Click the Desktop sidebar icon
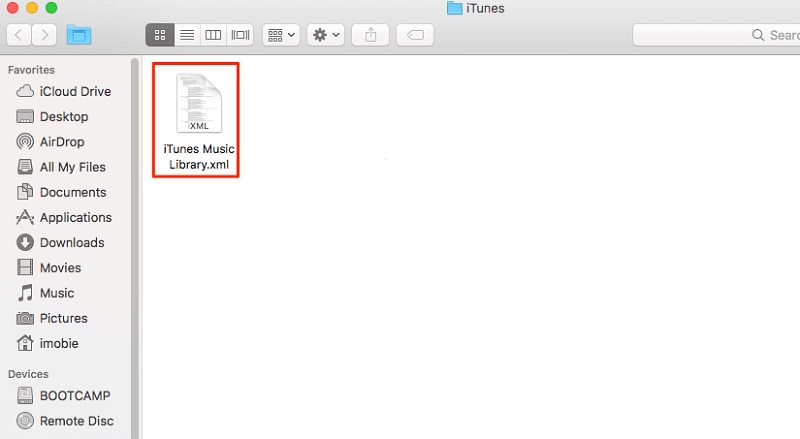 [x=25, y=116]
